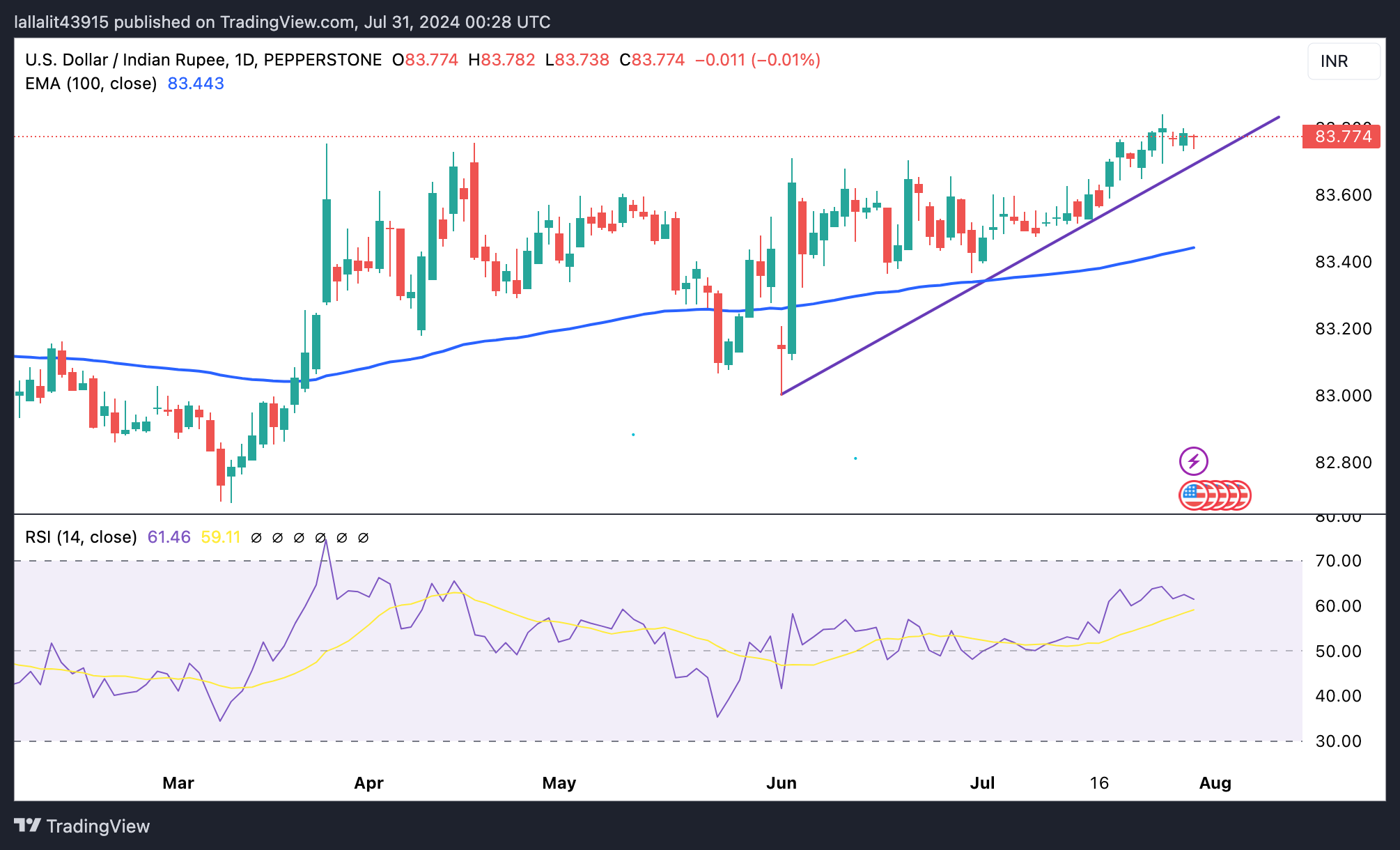Viewport: 1400px width, 850px height.
Task: Click the purple lightning bolt event icon
Action: coord(1193,461)
